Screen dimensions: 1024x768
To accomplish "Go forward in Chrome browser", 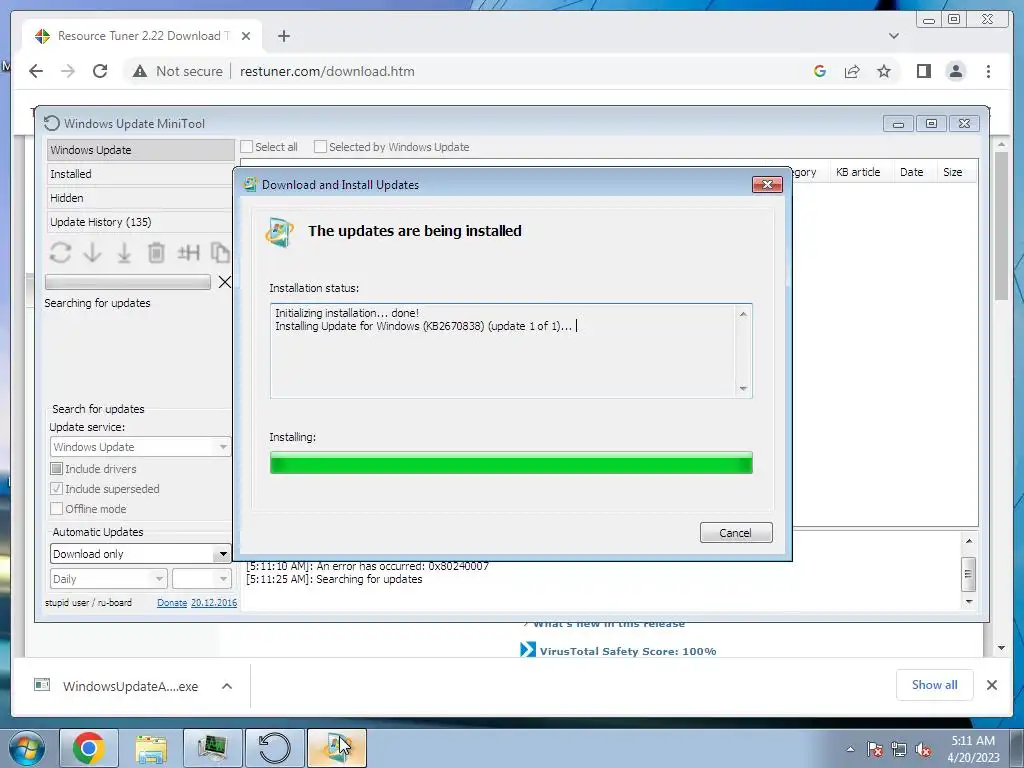I will pyautogui.click(x=68, y=71).
